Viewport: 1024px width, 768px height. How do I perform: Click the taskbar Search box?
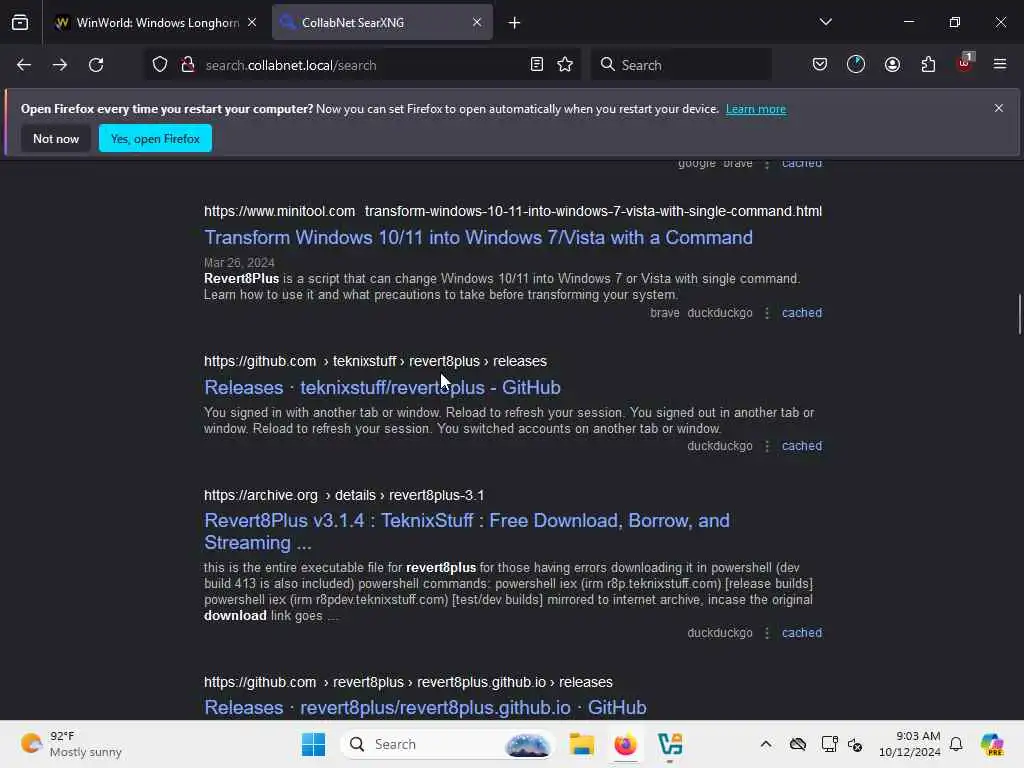(x=446, y=744)
